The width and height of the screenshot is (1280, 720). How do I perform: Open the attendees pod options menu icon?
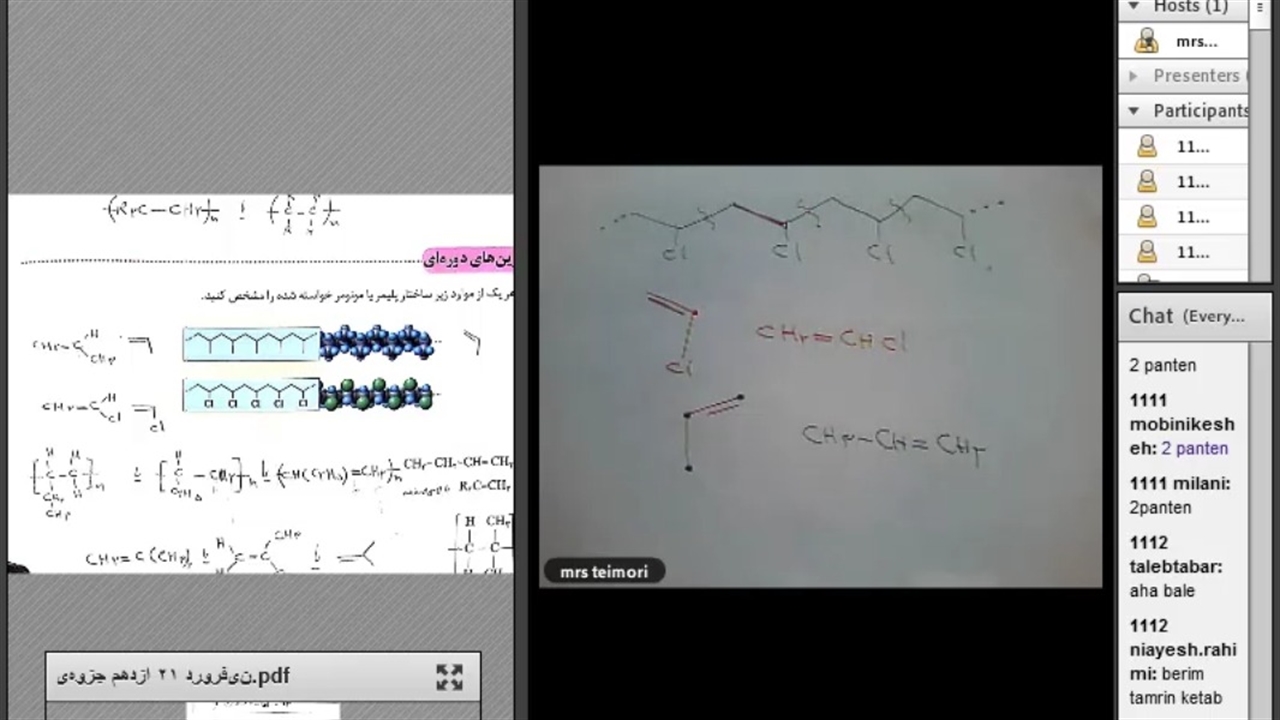tap(1260, 7)
